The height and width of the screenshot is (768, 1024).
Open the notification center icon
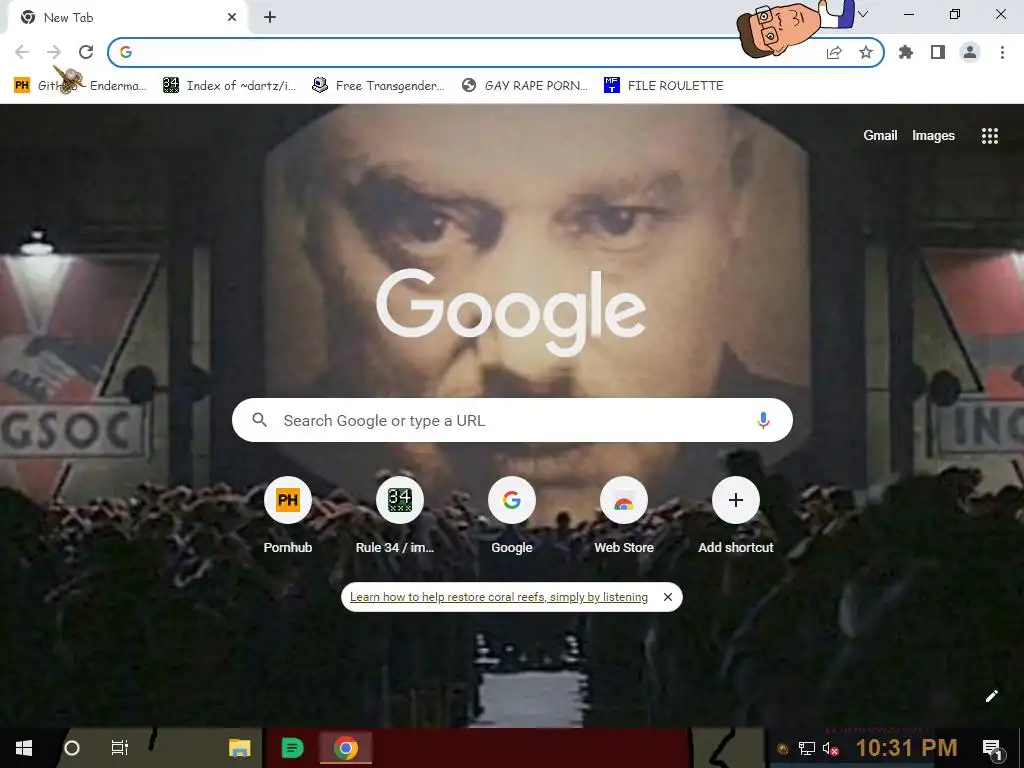click(992, 748)
